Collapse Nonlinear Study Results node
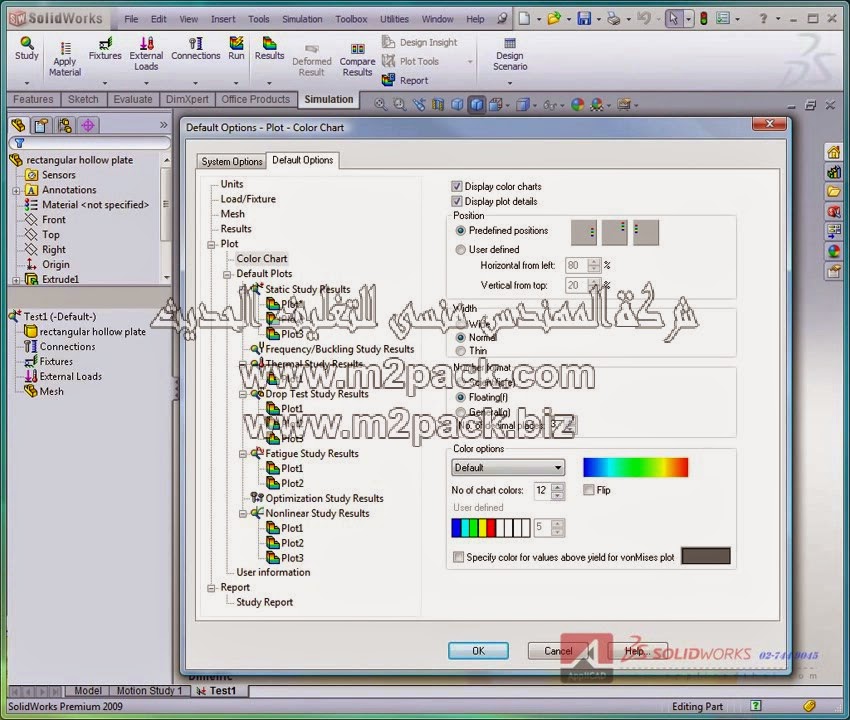Image resolution: width=850 pixels, height=720 pixels. [x=243, y=513]
